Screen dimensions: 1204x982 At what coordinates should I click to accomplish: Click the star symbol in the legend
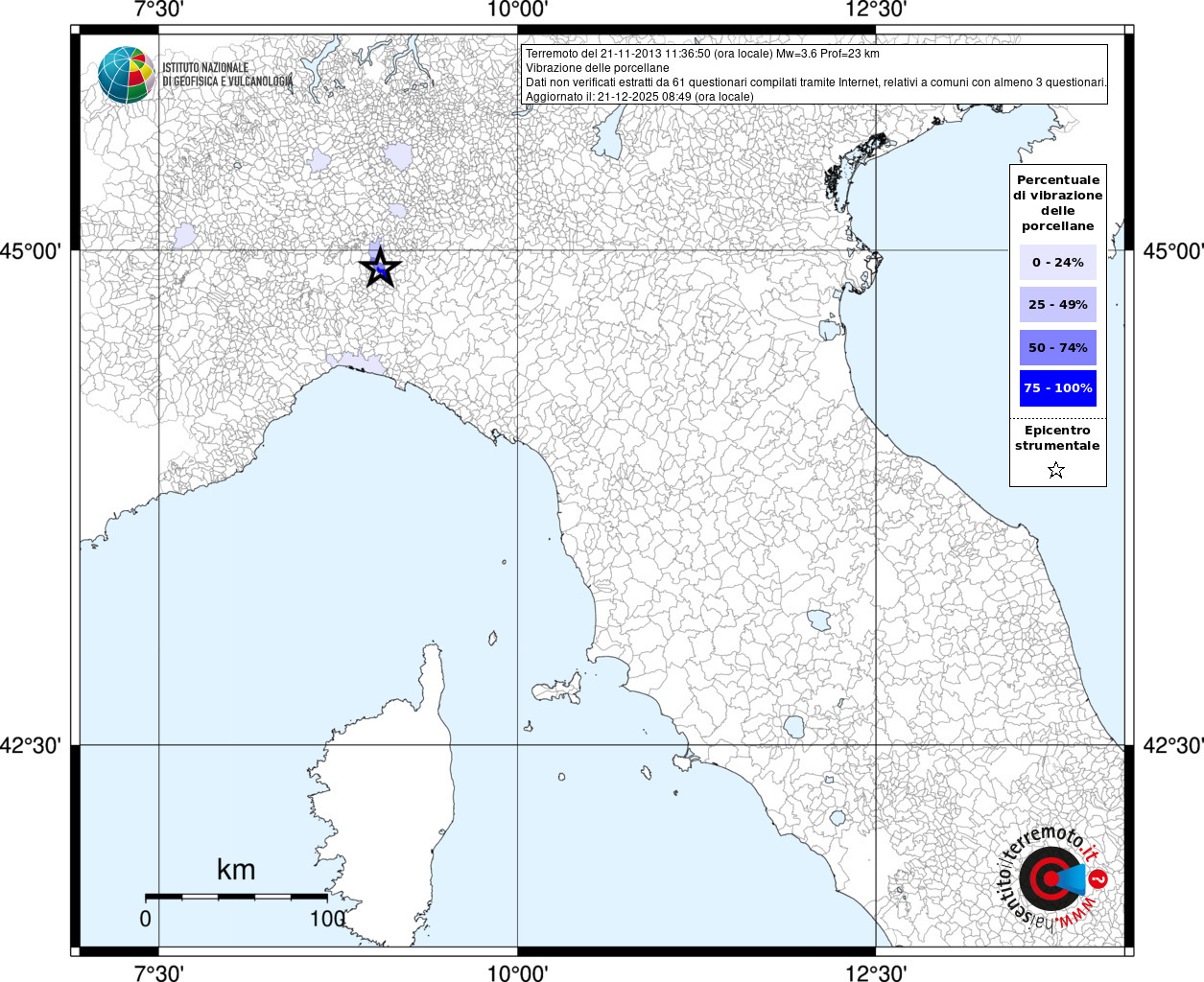point(1056,470)
